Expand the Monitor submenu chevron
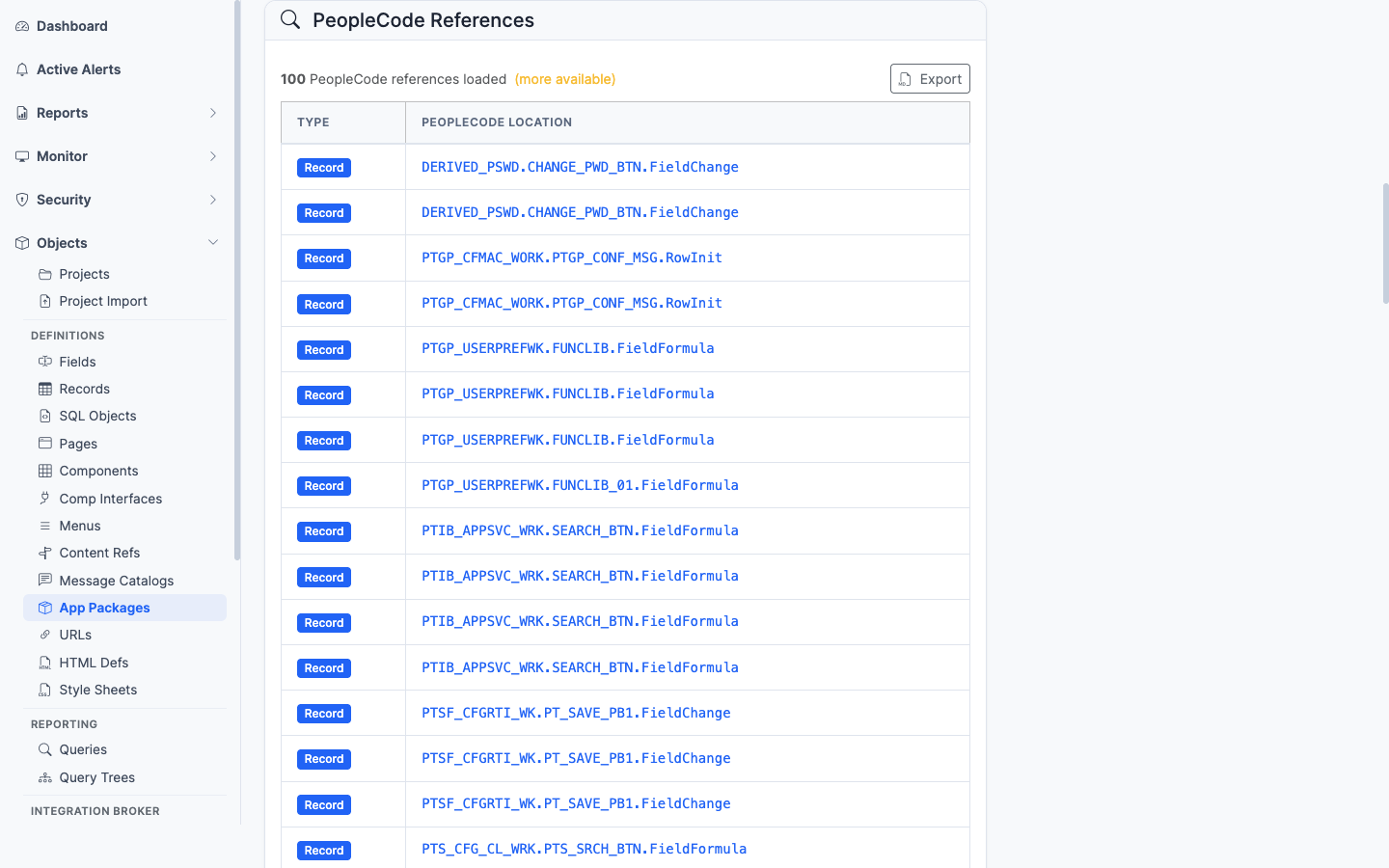This screenshot has height=868, width=1389. coord(213,156)
